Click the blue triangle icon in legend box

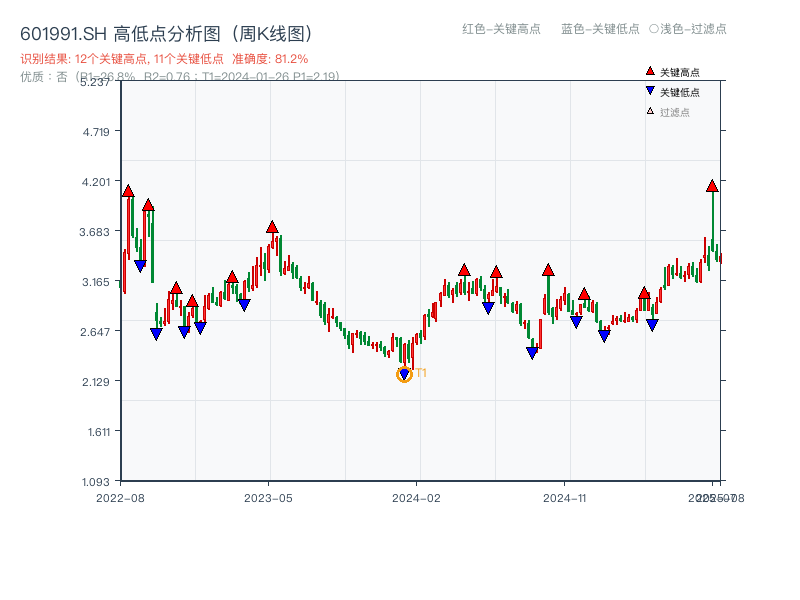click(650, 92)
